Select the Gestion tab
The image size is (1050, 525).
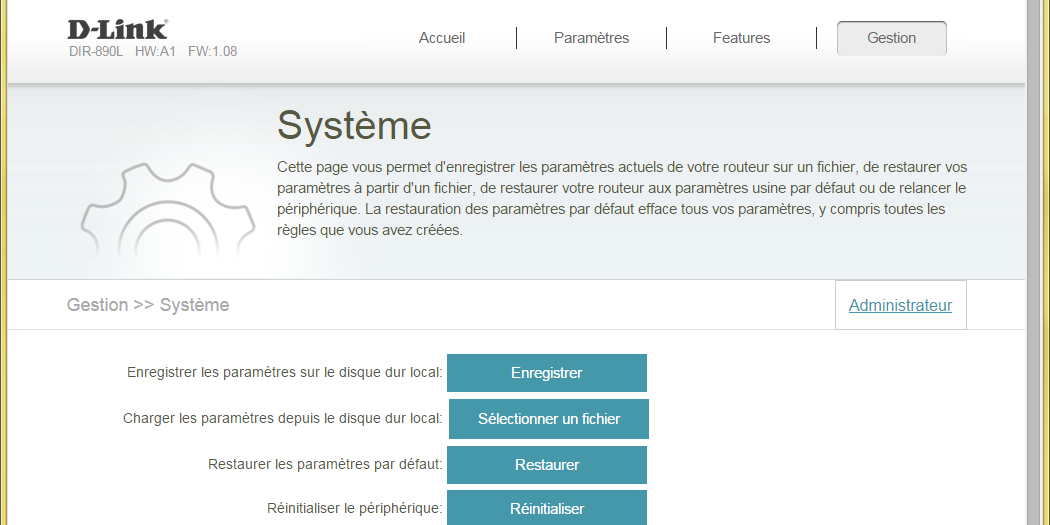coord(891,38)
